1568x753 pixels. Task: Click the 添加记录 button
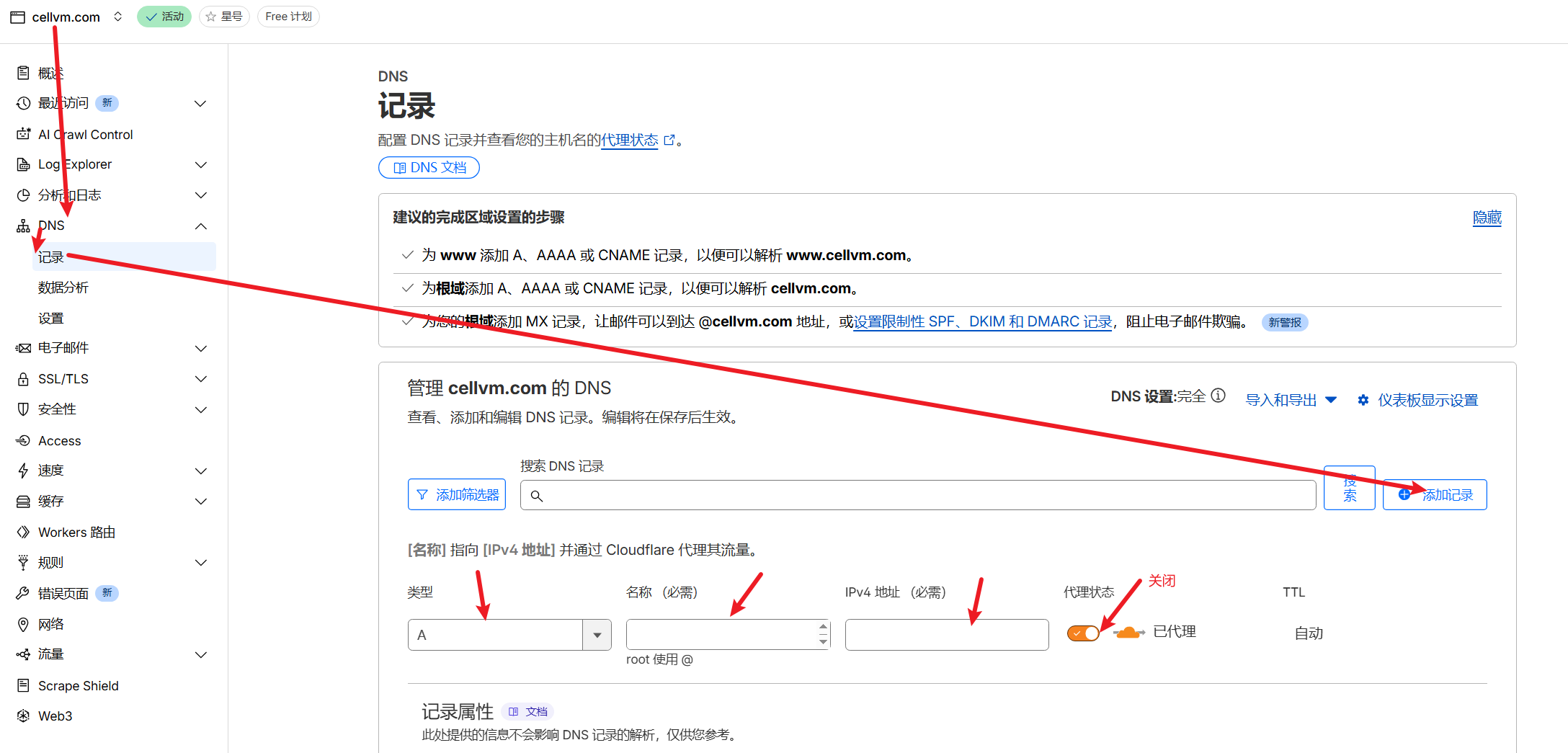point(1435,495)
